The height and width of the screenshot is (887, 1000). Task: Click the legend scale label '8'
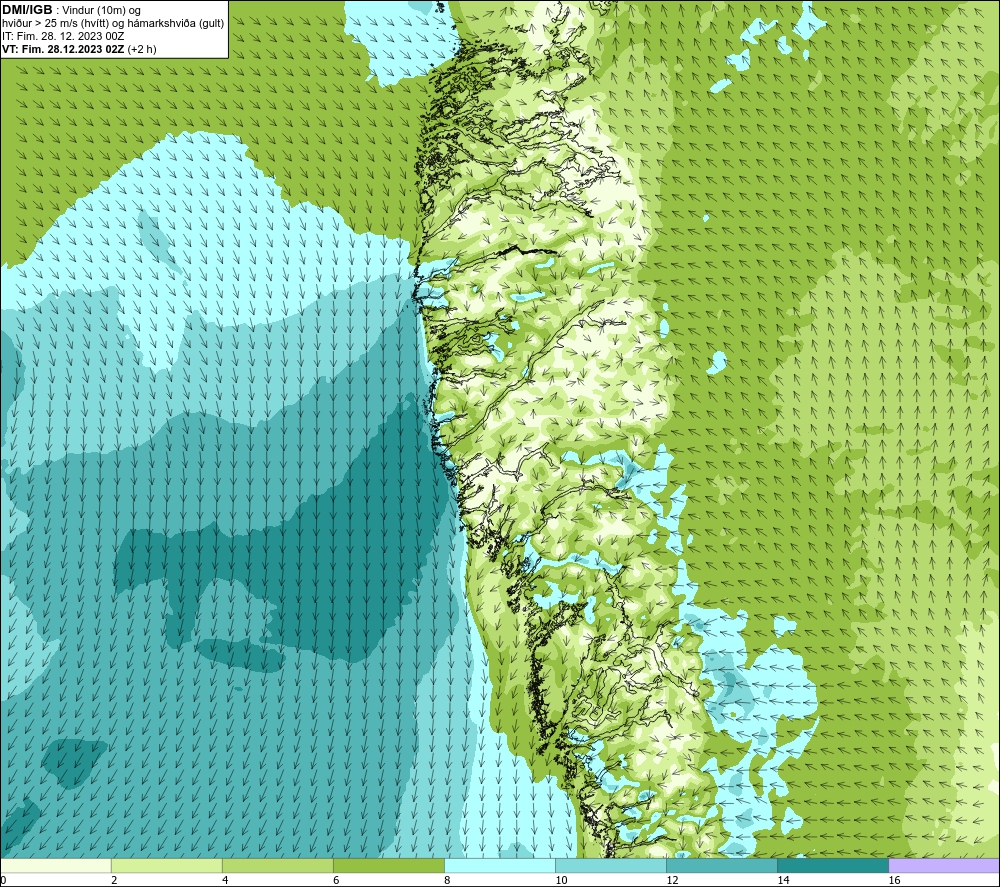(x=446, y=880)
